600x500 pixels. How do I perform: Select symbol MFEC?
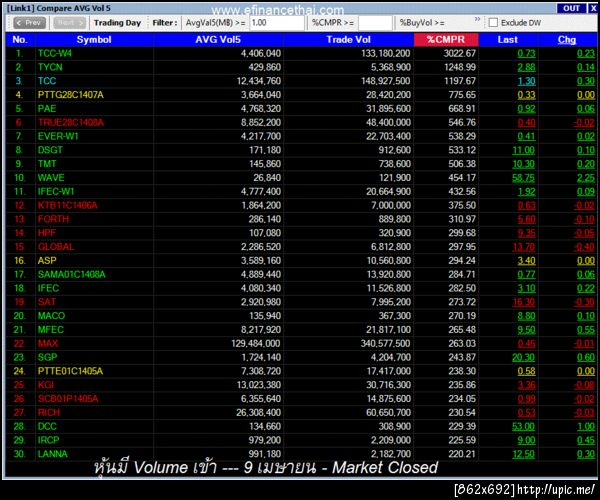pos(51,330)
